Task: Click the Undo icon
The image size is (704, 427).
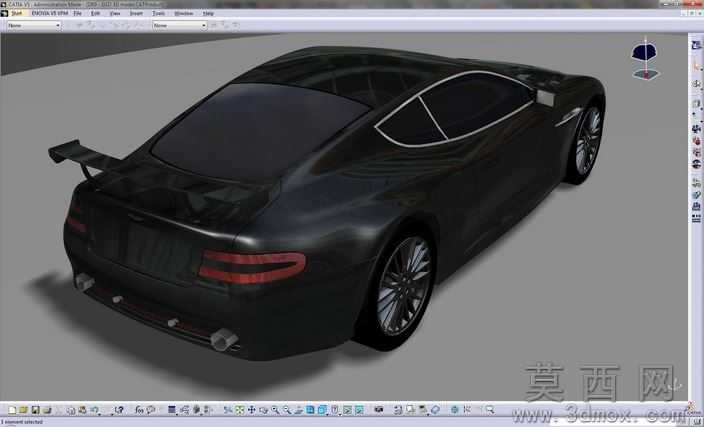Action: [94, 410]
